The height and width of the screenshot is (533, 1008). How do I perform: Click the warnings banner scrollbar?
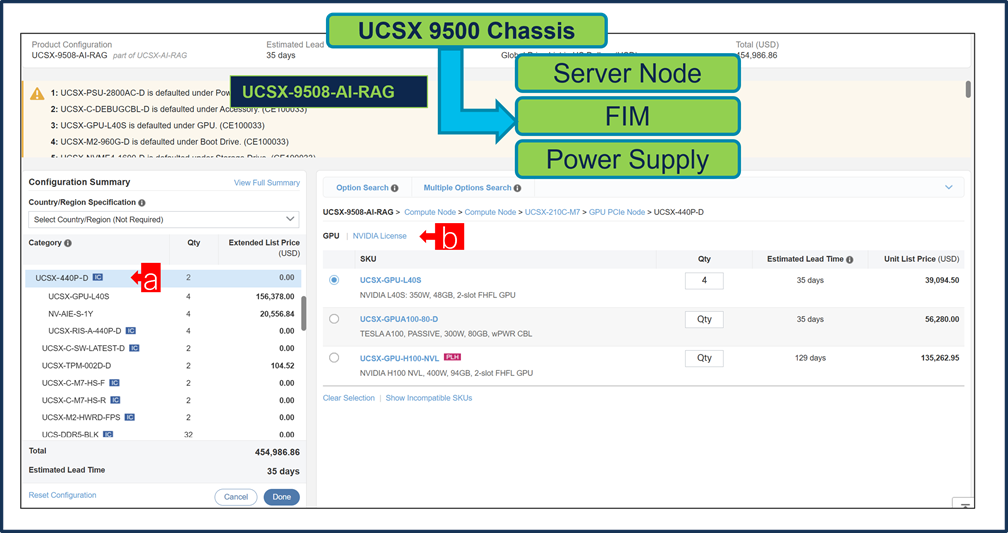point(968,89)
